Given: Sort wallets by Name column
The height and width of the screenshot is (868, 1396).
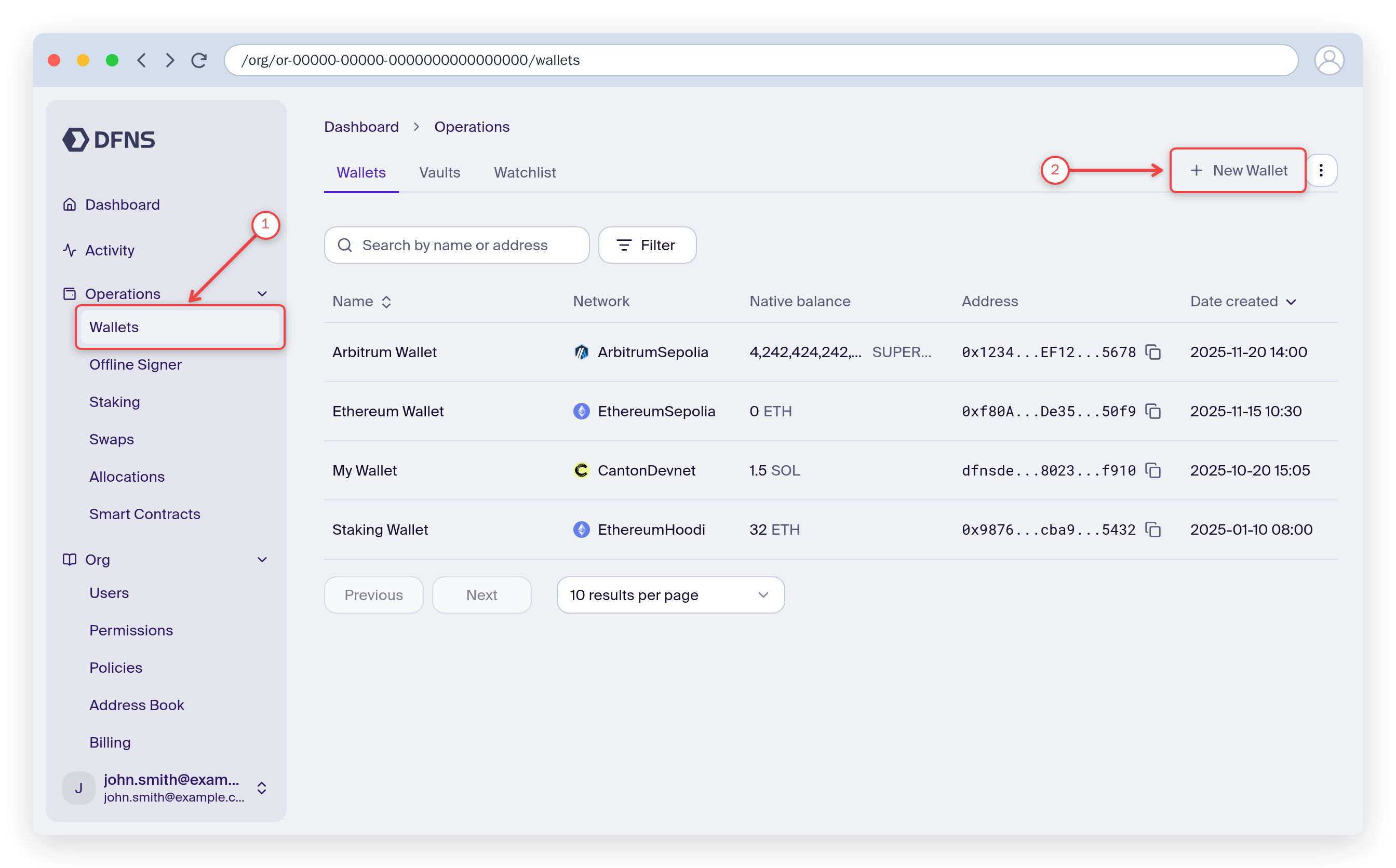Looking at the screenshot, I should coord(362,302).
